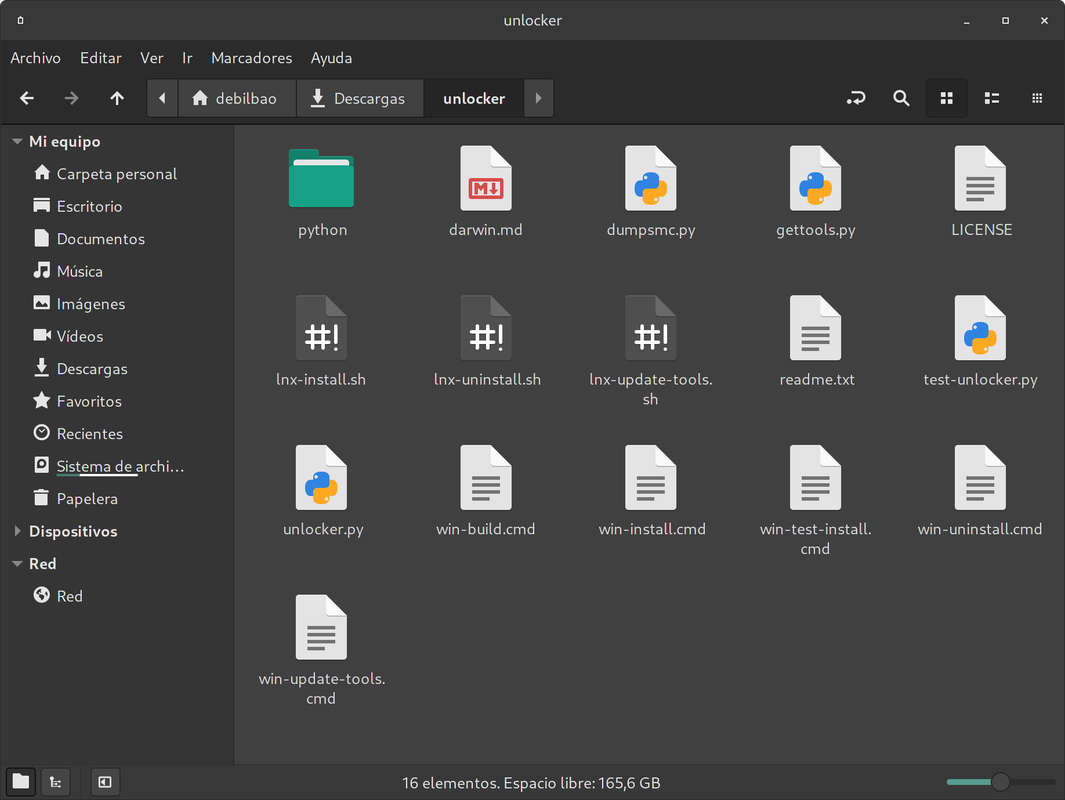Select the win-install.cmd file
The height and width of the screenshot is (800, 1065).
pyautogui.click(x=651, y=478)
